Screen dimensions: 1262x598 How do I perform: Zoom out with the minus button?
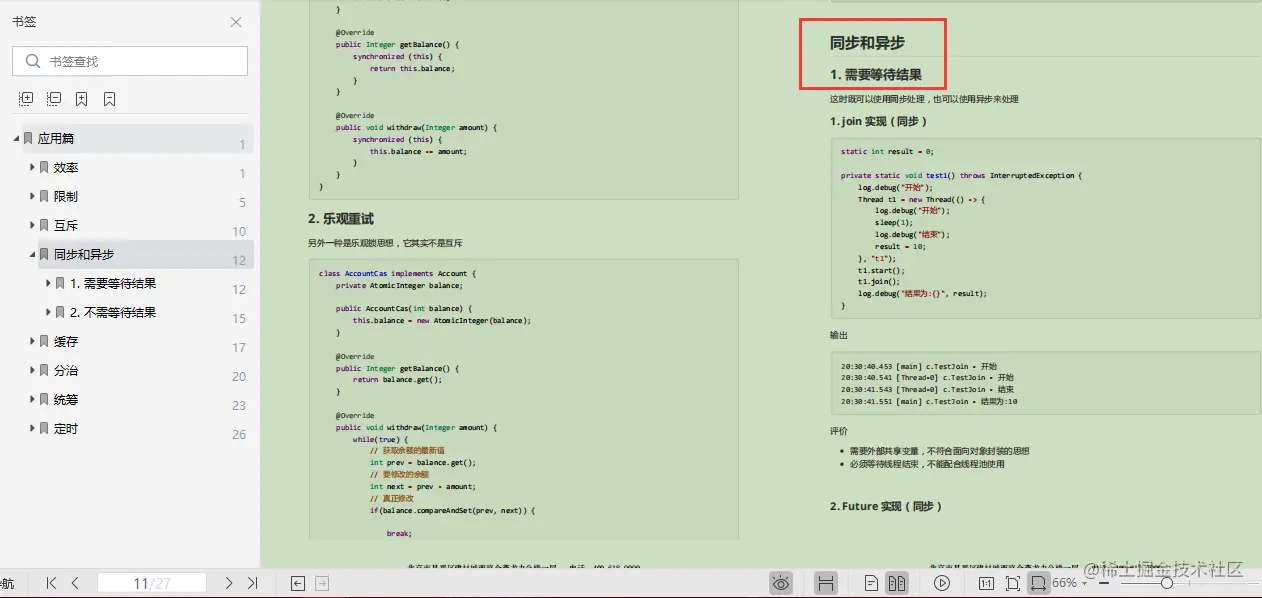point(1105,583)
